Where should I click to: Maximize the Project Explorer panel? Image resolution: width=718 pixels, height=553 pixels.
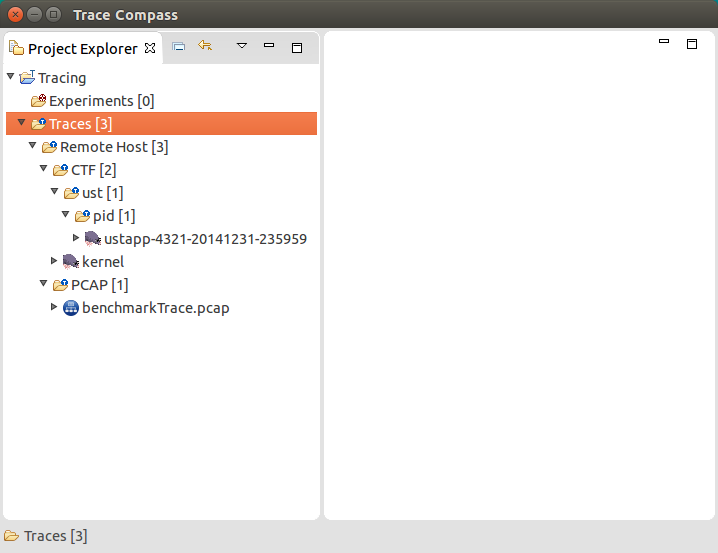pyautogui.click(x=296, y=47)
